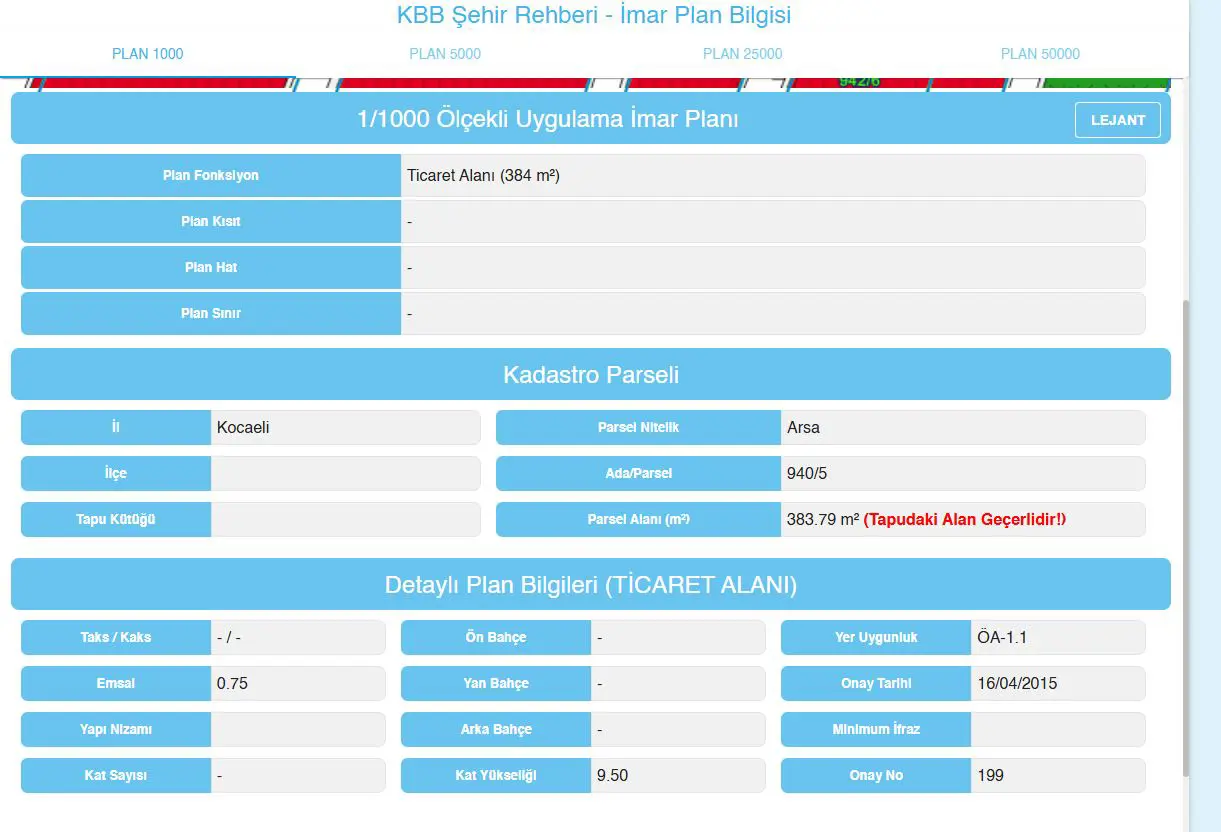This screenshot has width=1221, height=832.
Task: Select the 'Kocaeli' province value
Action: 243,427
